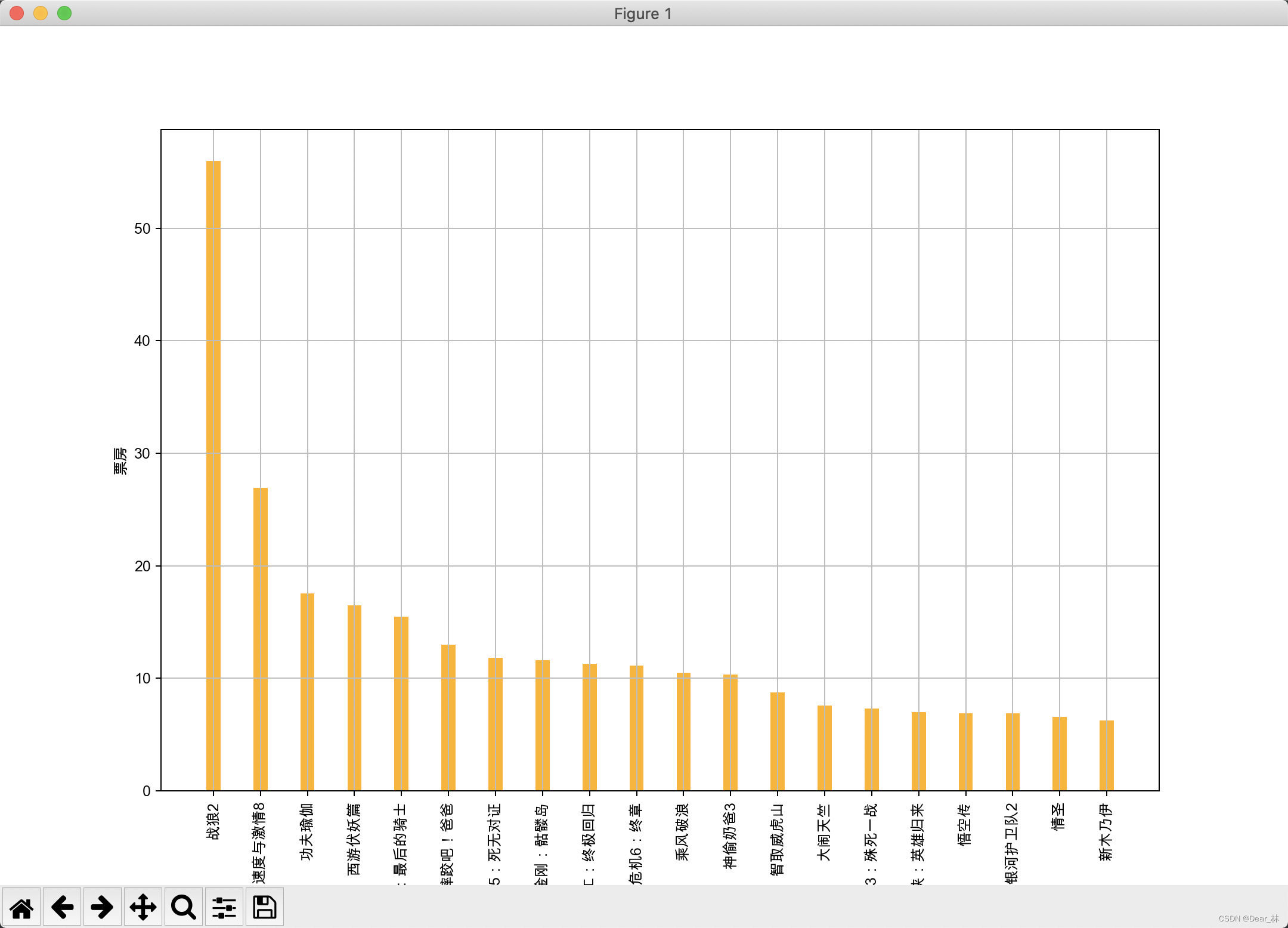
Task: Go back to the previous view
Action: coord(62,907)
